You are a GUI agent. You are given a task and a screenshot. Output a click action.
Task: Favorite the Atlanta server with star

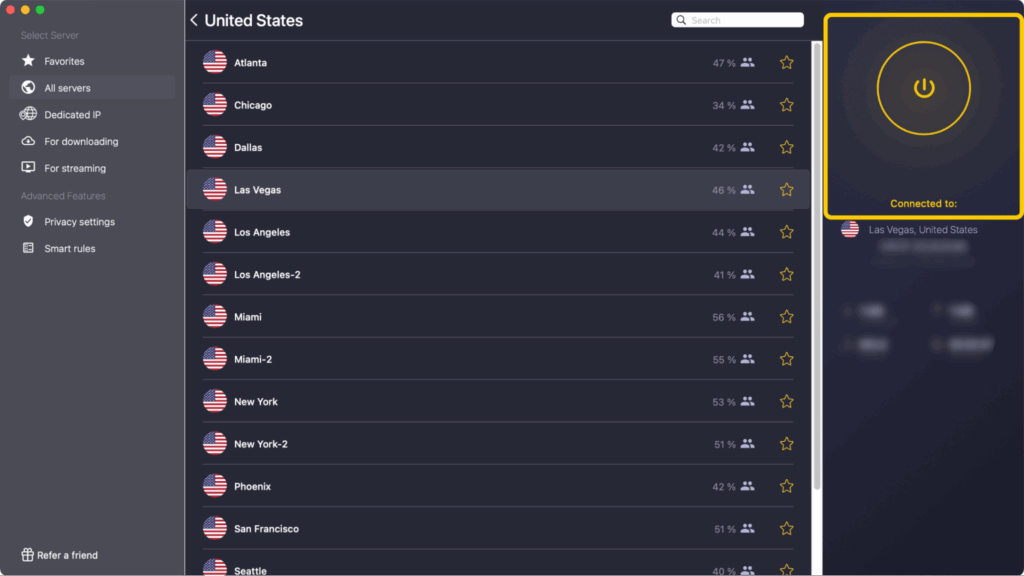click(787, 63)
